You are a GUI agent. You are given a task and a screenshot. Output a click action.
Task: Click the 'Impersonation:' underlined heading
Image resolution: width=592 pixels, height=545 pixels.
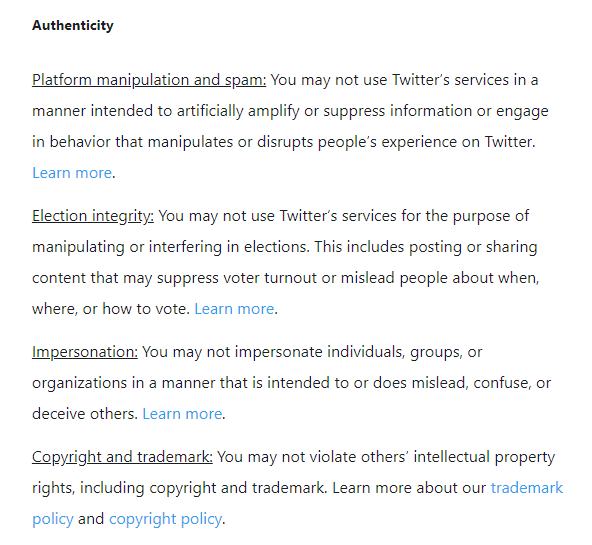(85, 352)
